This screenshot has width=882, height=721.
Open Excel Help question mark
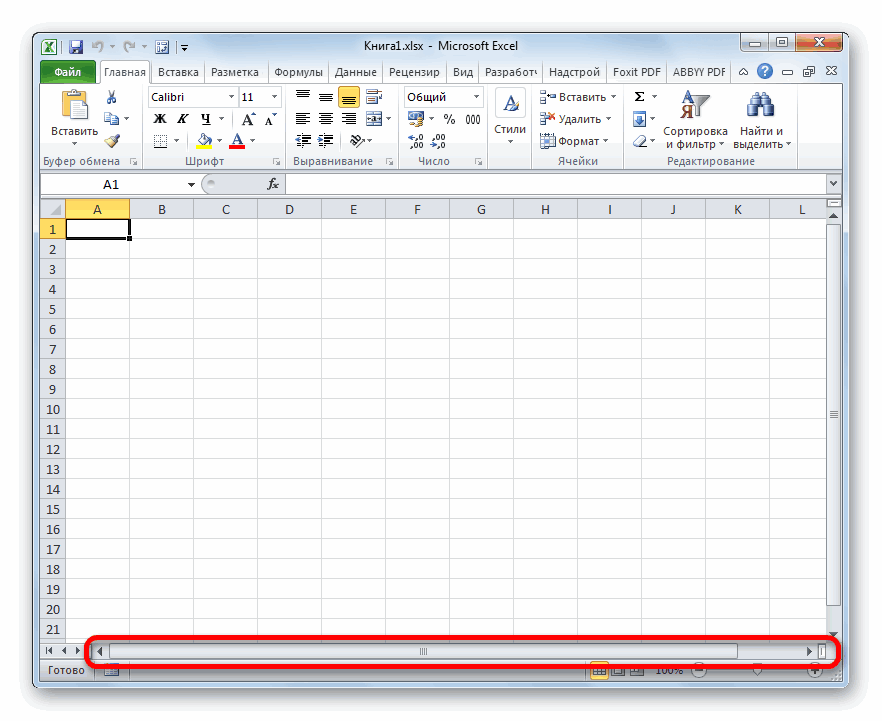[x=764, y=71]
